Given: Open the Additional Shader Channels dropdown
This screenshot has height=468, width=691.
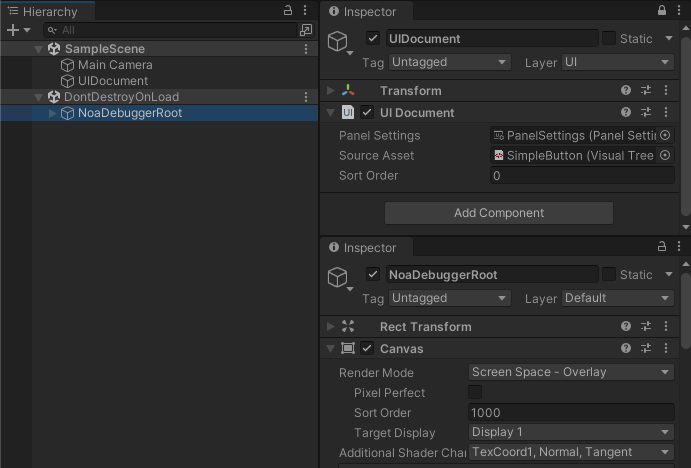Looking at the screenshot, I should coord(571,452).
